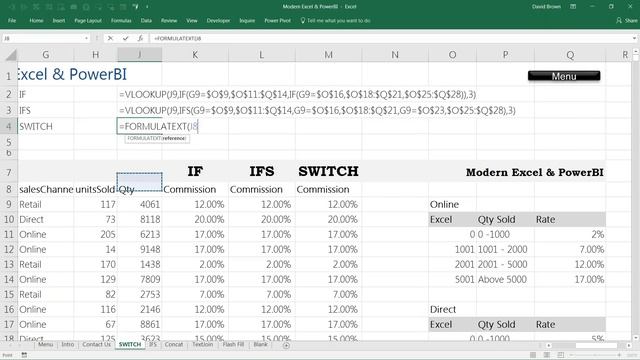Click the David Brown account name
Screen dimensions: 640x360
[x=546, y=7]
